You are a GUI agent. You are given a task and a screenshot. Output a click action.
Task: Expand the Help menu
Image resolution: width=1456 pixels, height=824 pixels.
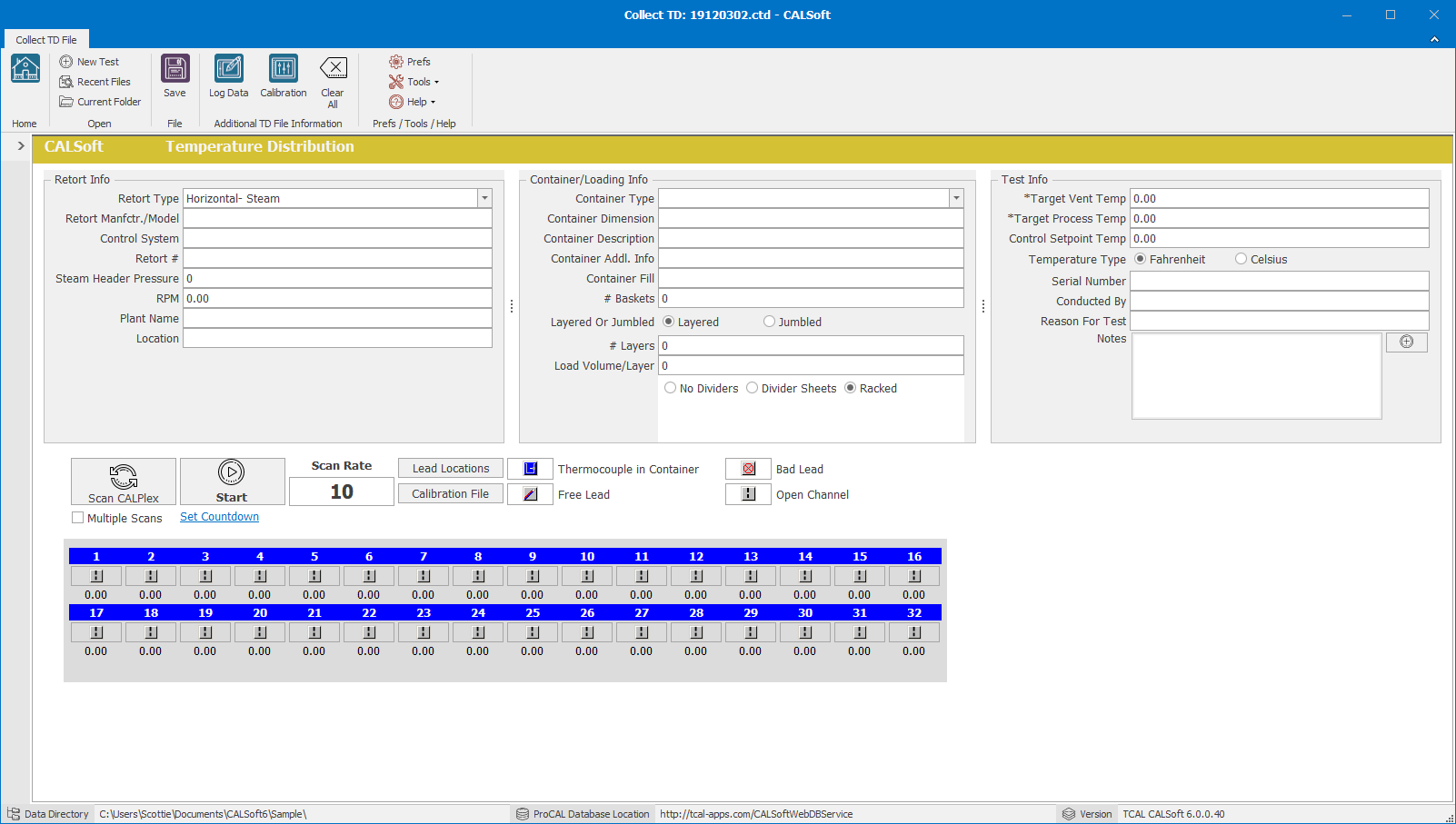click(413, 102)
